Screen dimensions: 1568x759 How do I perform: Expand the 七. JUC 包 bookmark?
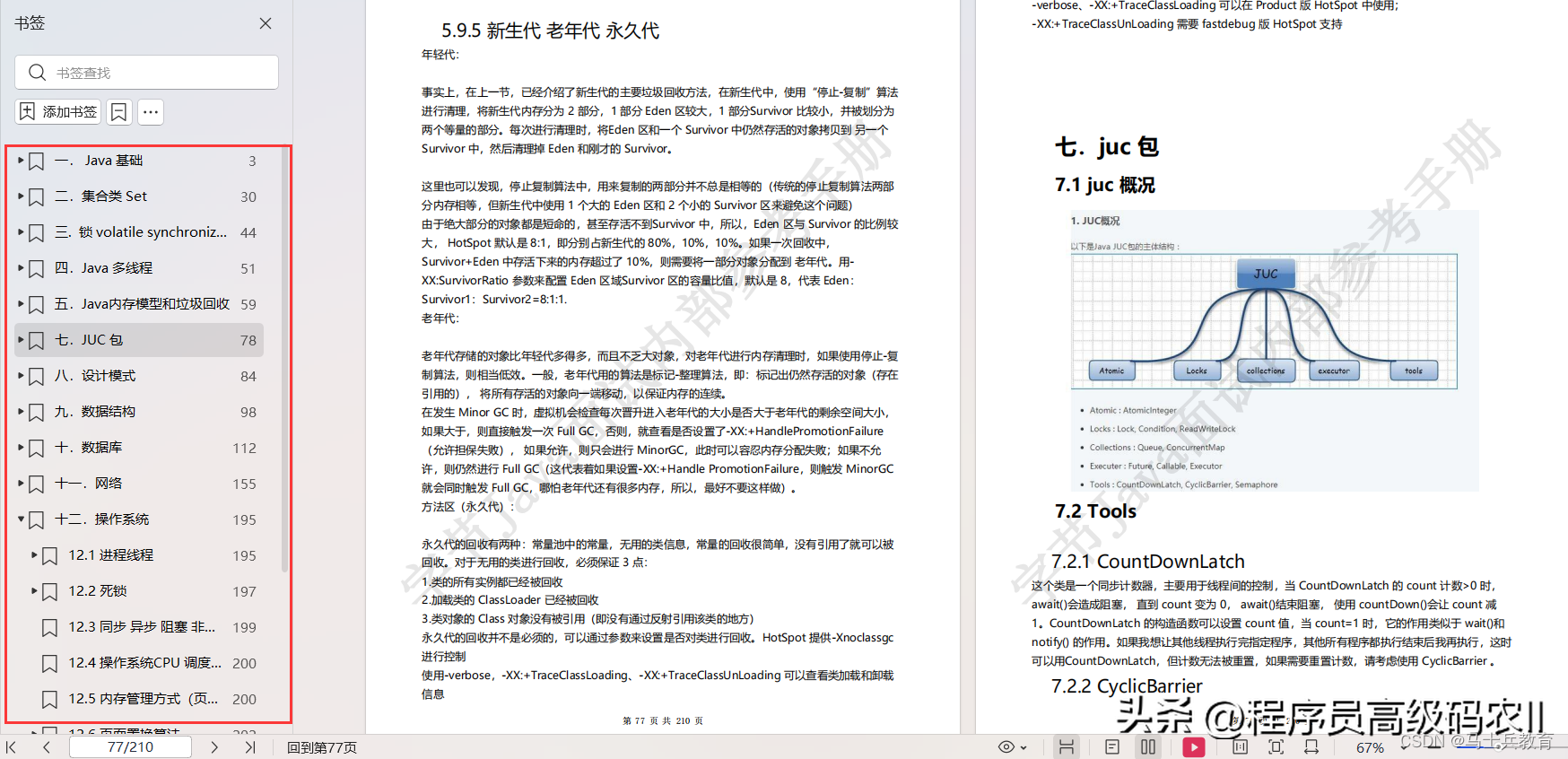[21, 340]
